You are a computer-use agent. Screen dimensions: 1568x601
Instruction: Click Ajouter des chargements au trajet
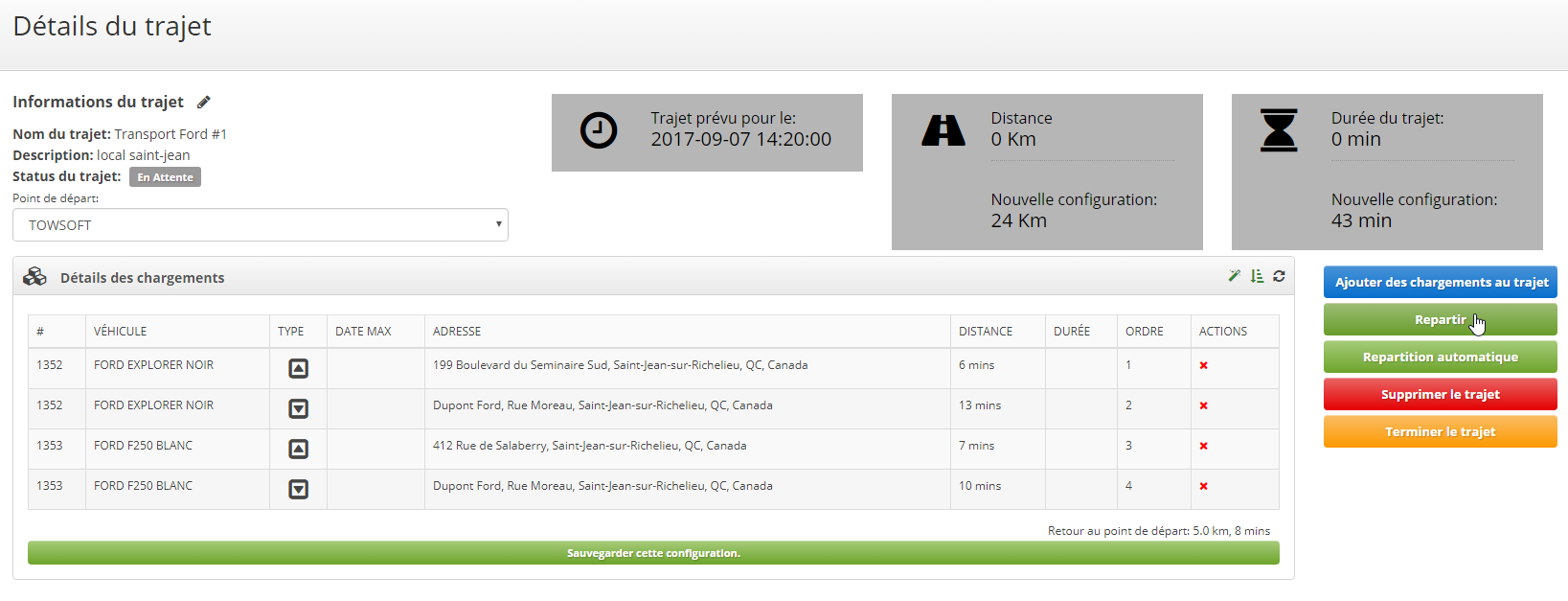point(1440,282)
